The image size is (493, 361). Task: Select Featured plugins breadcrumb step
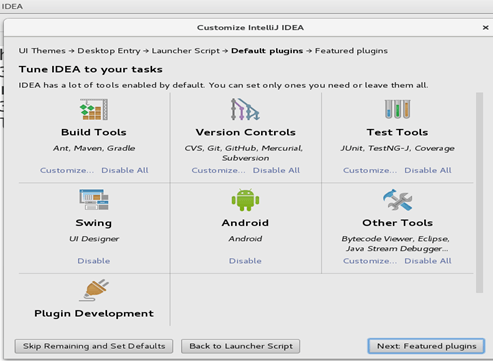pos(351,51)
